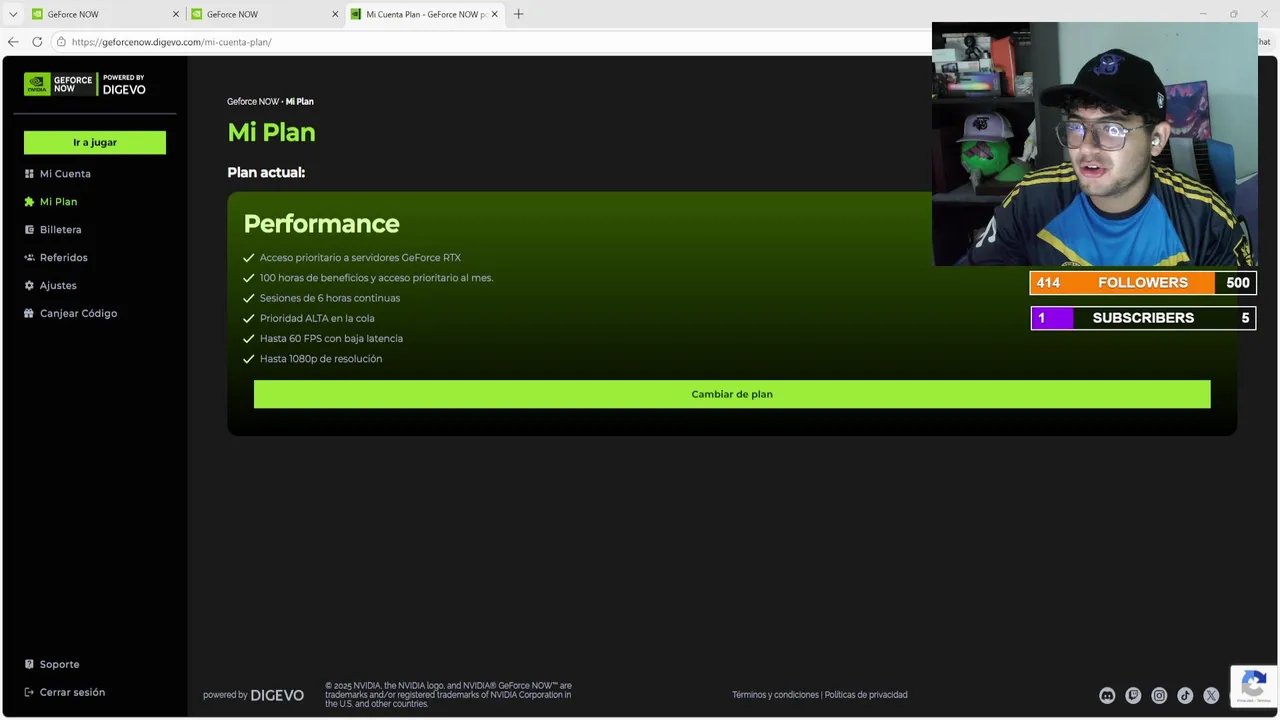The image size is (1280, 720).
Task: Click 'Prioridad ALTA en la cola'
Action: (317, 318)
